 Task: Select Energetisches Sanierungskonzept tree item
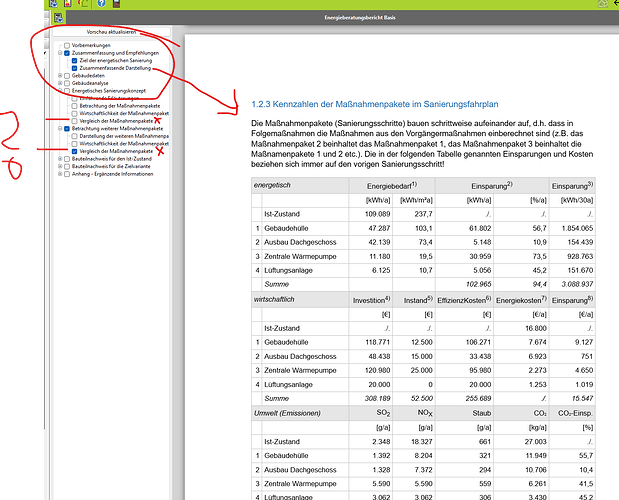click(x=110, y=90)
